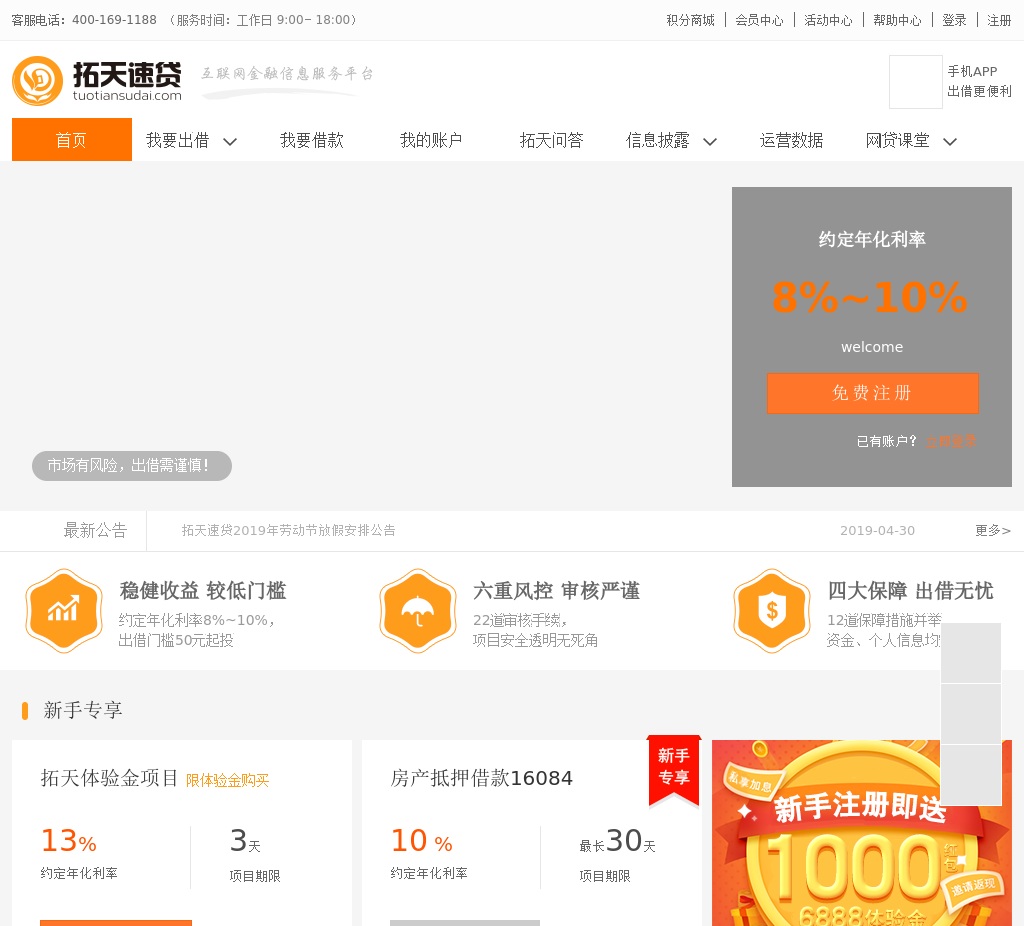Click the 拓天速贷 logo icon

[x=38, y=81]
